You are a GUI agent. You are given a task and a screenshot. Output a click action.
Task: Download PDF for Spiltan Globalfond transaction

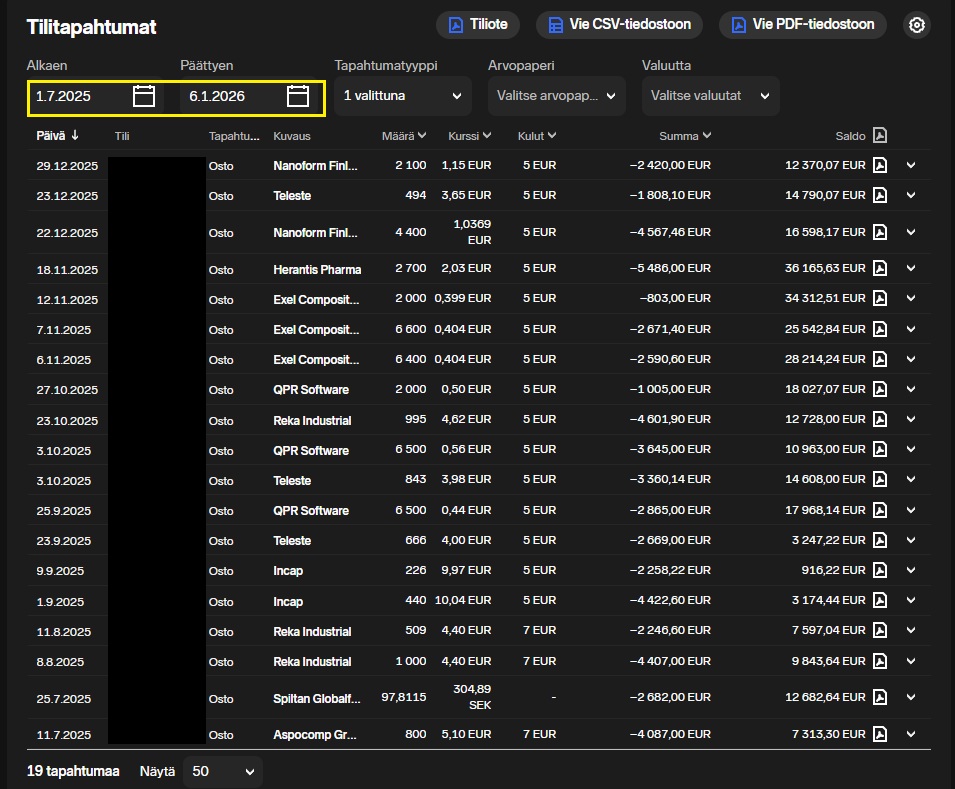[880, 697]
